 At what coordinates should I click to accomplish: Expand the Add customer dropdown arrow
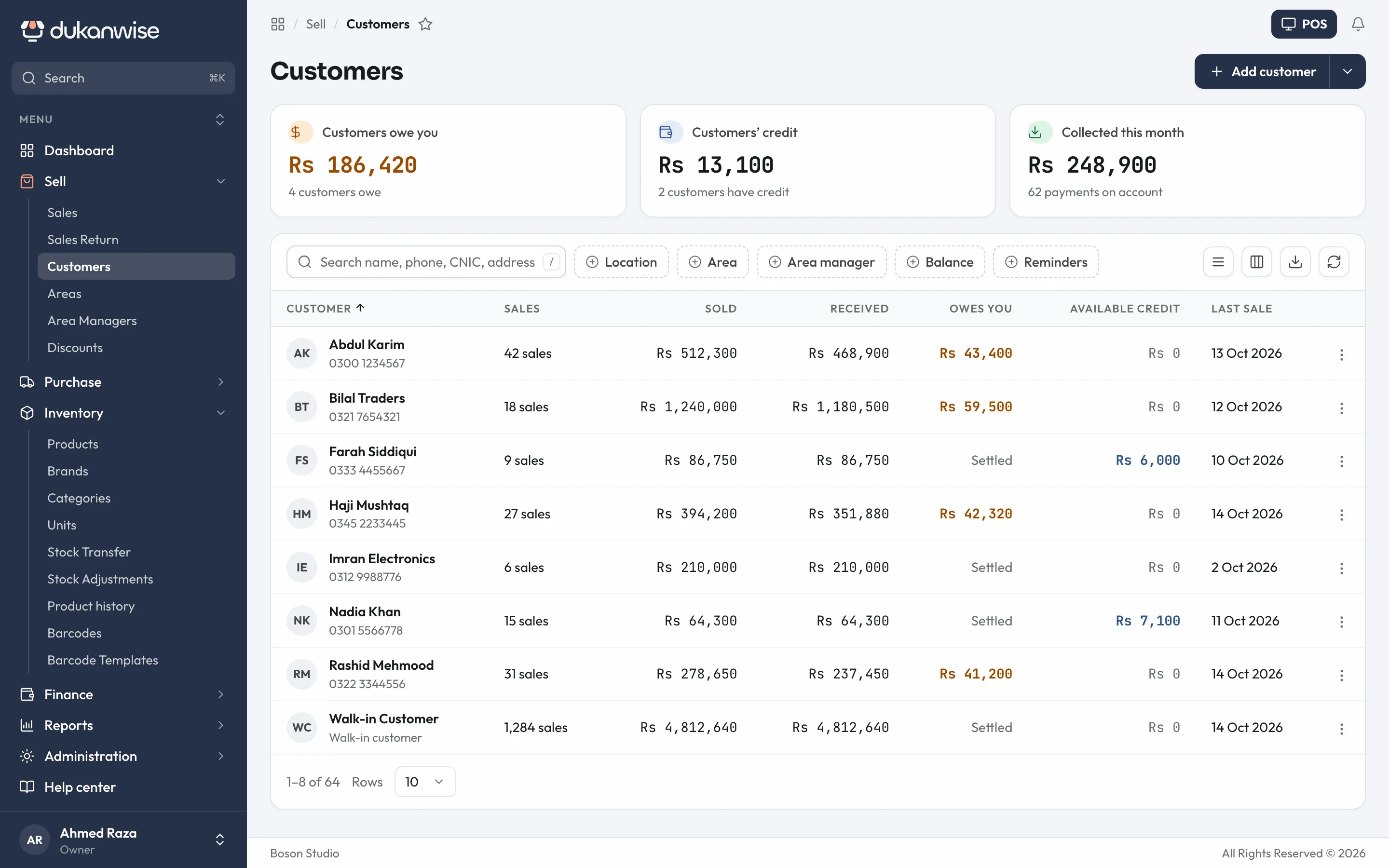[x=1347, y=71]
